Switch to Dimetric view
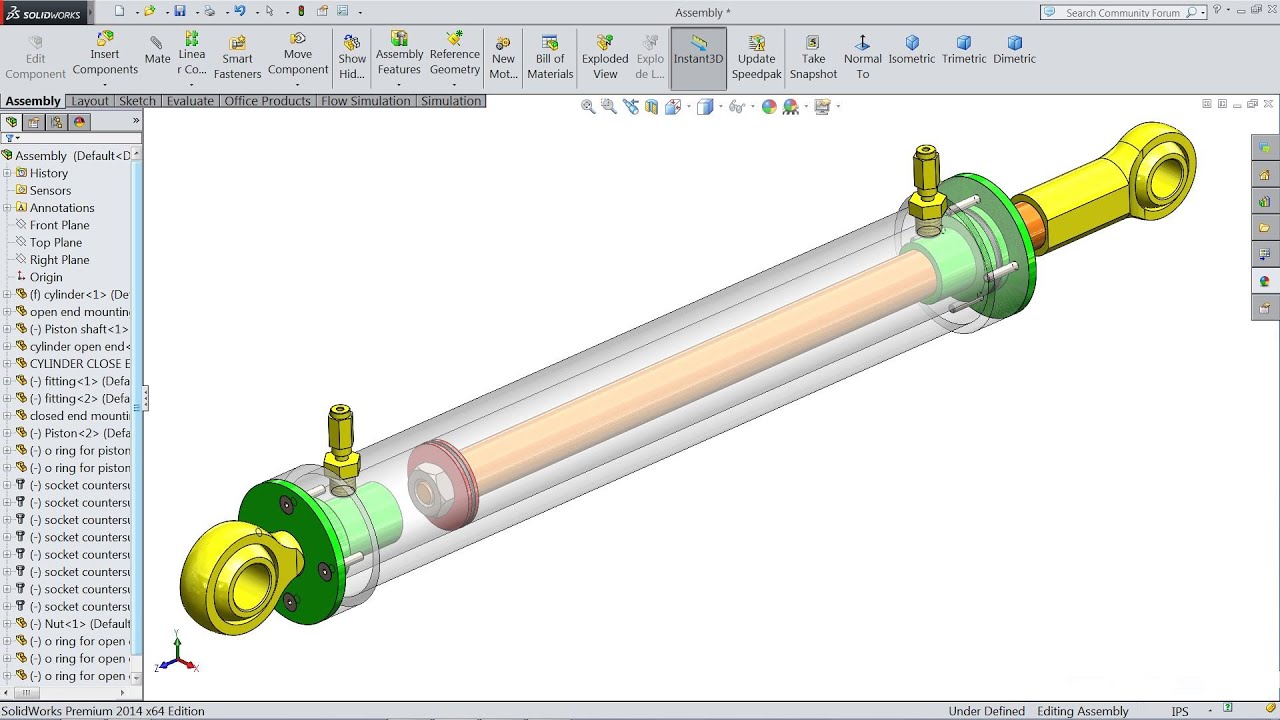This screenshot has width=1280, height=720. click(x=1015, y=50)
